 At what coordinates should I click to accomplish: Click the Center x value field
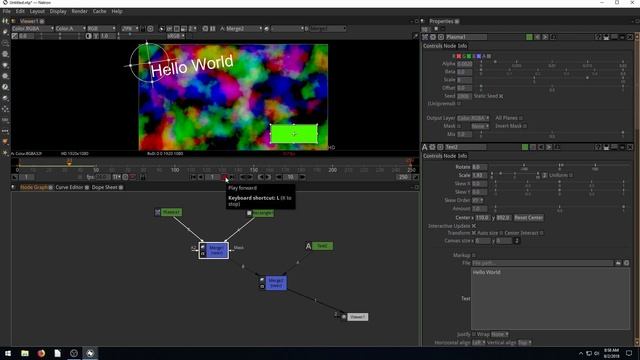point(482,218)
